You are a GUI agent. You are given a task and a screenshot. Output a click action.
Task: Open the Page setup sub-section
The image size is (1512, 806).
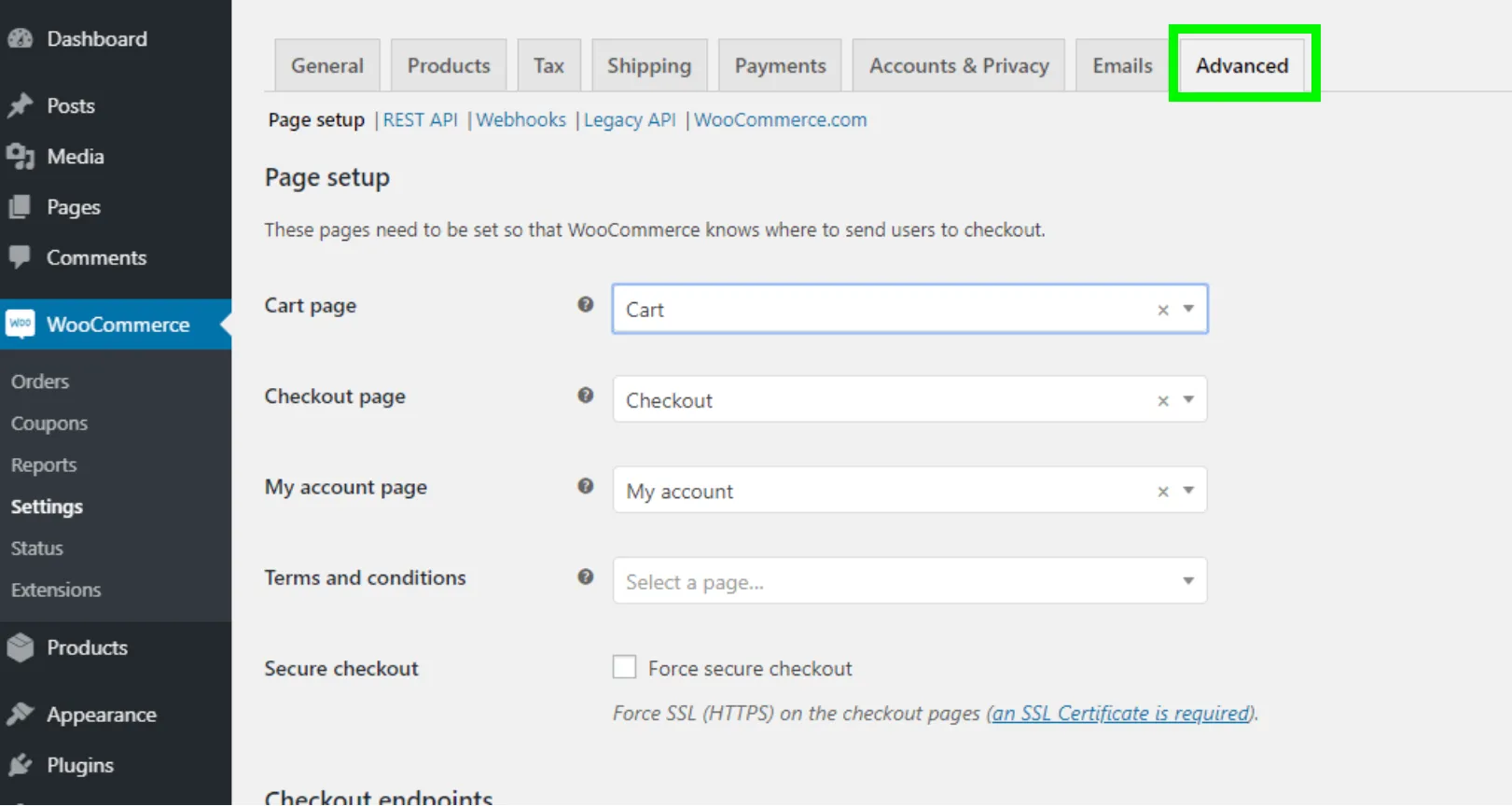pyautogui.click(x=316, y=119)
